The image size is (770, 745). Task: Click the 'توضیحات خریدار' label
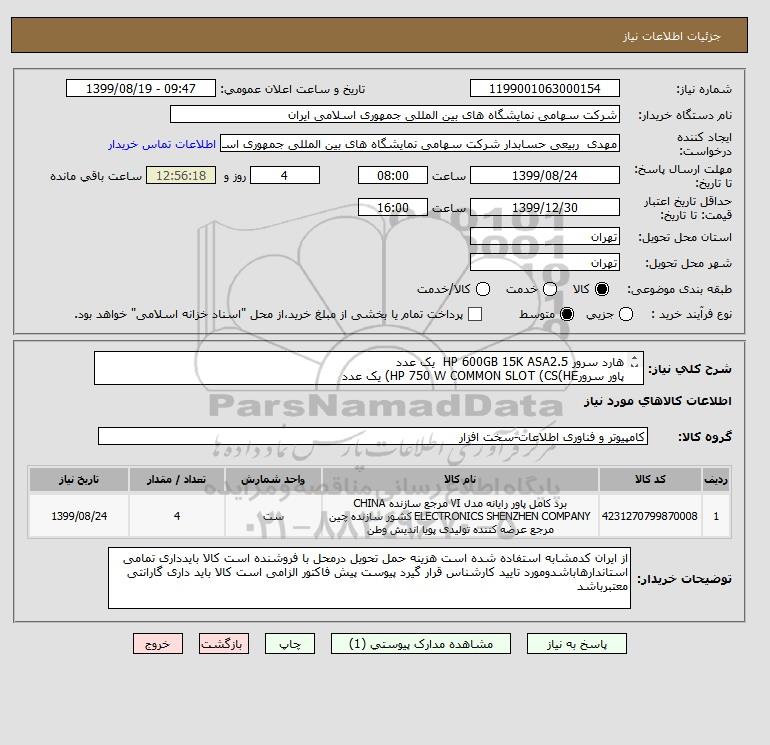click(x=685, y=579)
